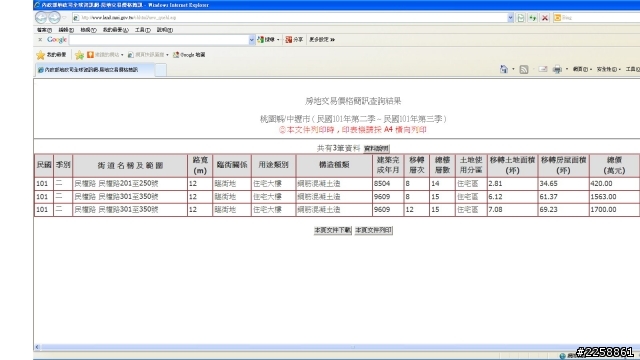This screenshot has height=360, width=640.
Task: Click the horizontal scrollbar left arrow
Action: [x=37, y=347]
